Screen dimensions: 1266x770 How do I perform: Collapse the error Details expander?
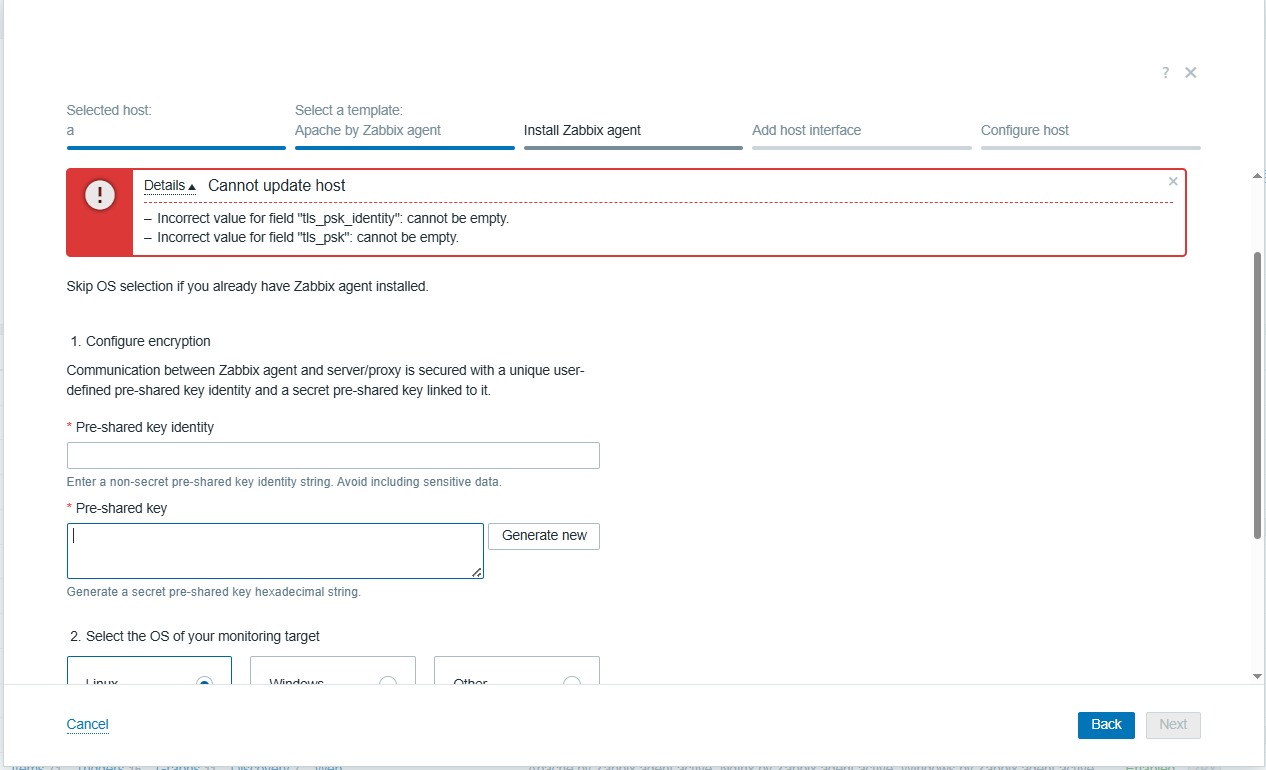[x=170, y=186]
